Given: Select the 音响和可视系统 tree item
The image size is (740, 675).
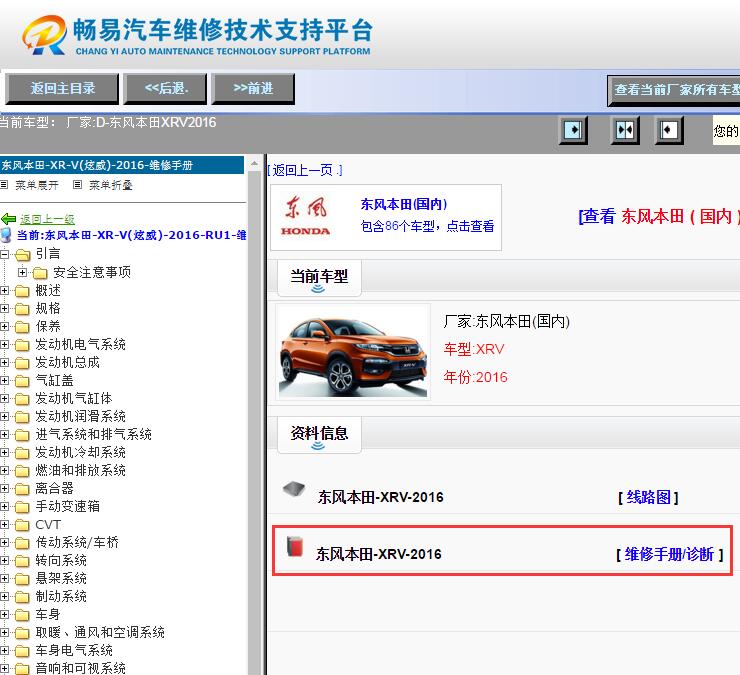Looking at the screenshot, I should coord(81,668).
